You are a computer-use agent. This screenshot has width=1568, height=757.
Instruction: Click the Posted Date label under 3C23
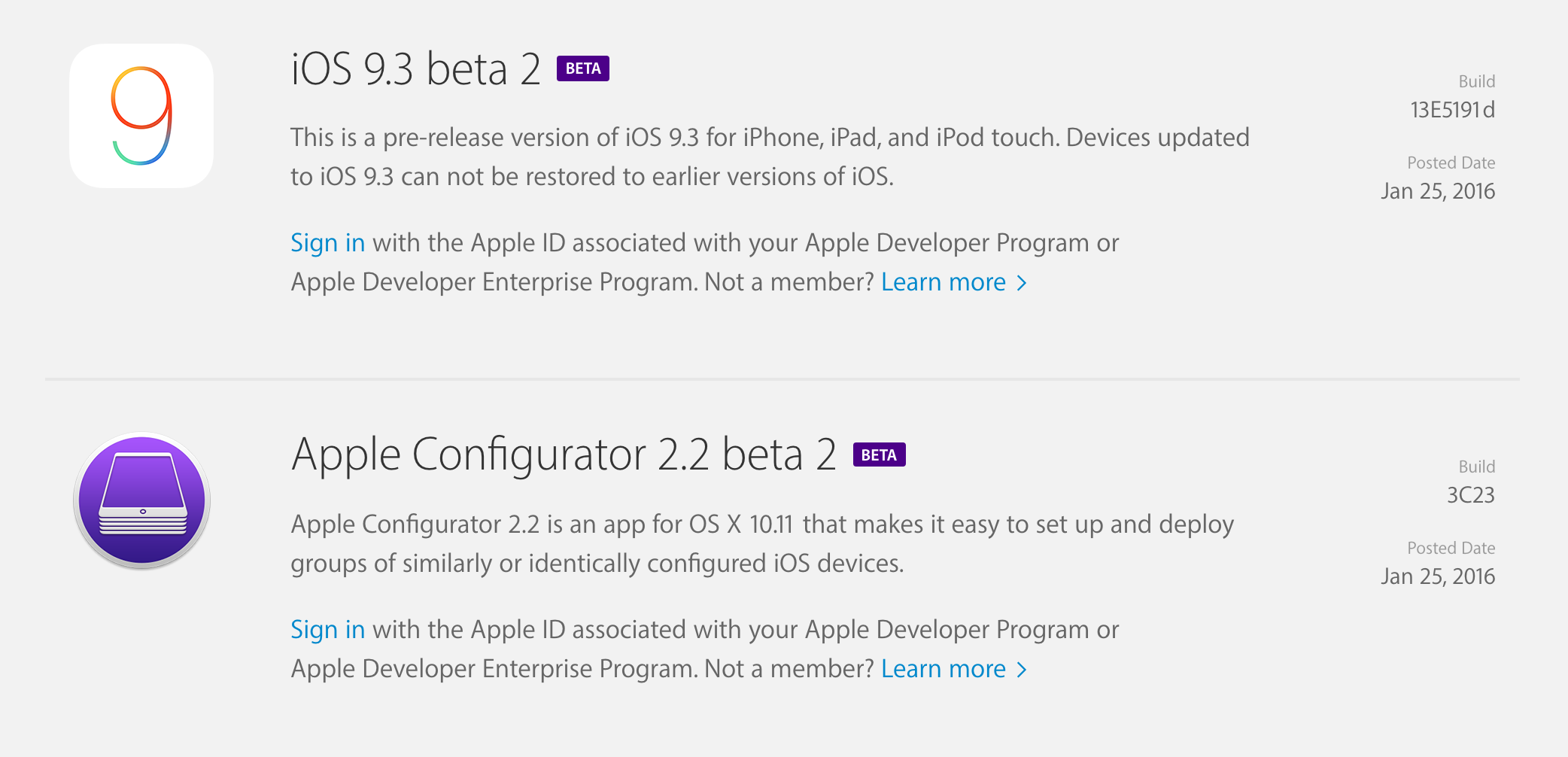[x=1451, y=549]
